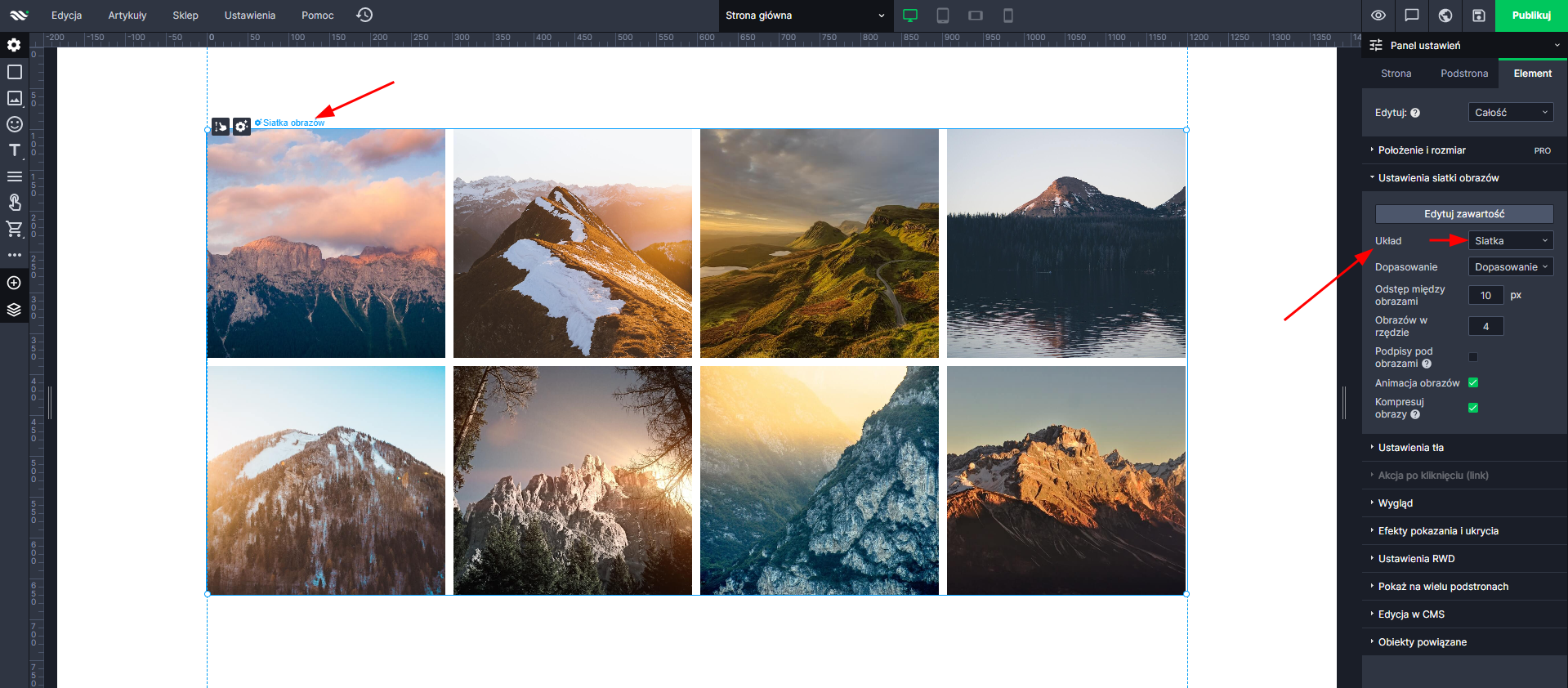The width and height of the screenshot is (1568, 688).
Task: Uncheck Animacja obrazów checkbox
Action: pos(1473,382)
